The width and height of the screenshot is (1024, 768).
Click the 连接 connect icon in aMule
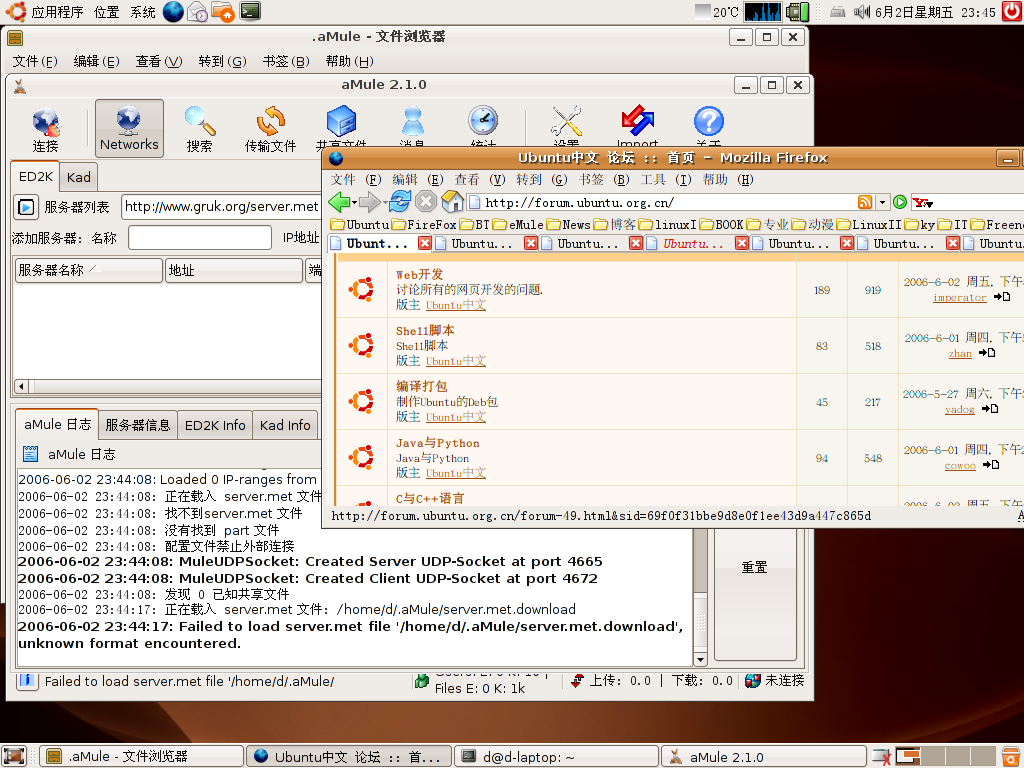(45, 129)
